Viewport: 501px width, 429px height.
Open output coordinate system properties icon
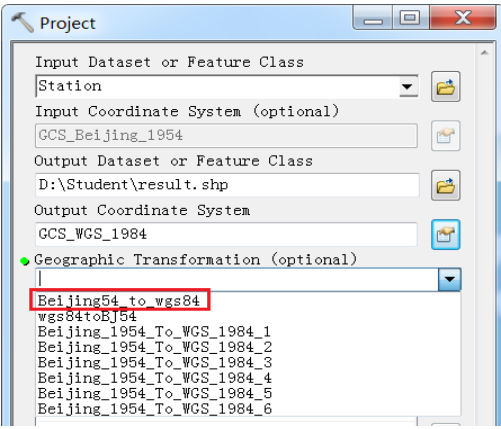coord(446,235)
